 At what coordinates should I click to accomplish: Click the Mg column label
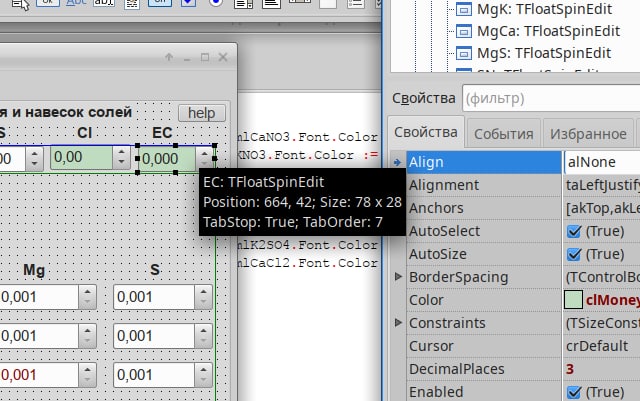[34, 270]
